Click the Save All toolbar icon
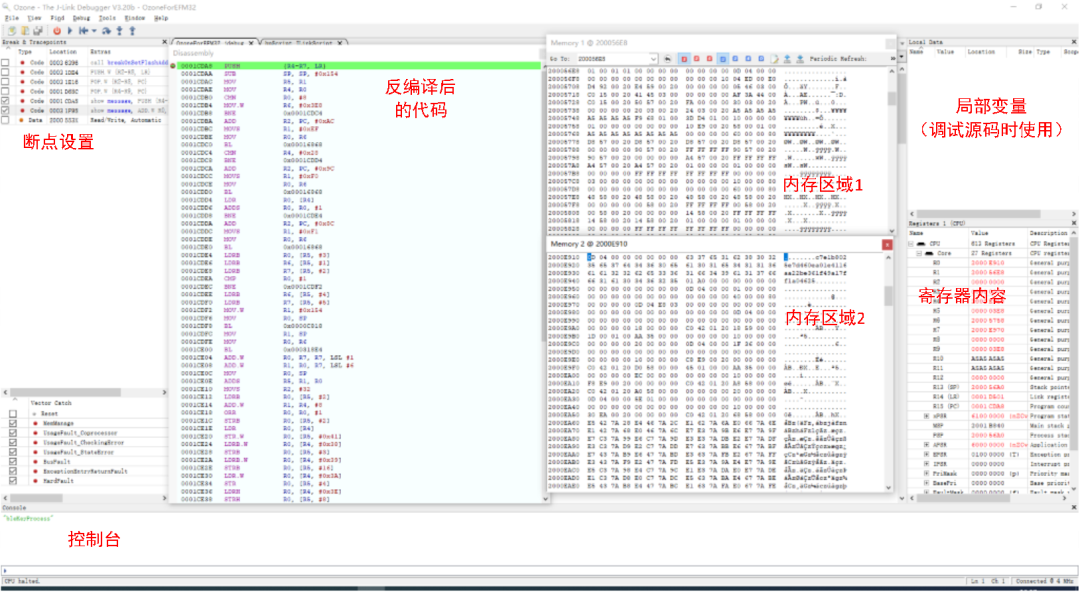The height and width of the screenshot is (592, 1080). 38,31
